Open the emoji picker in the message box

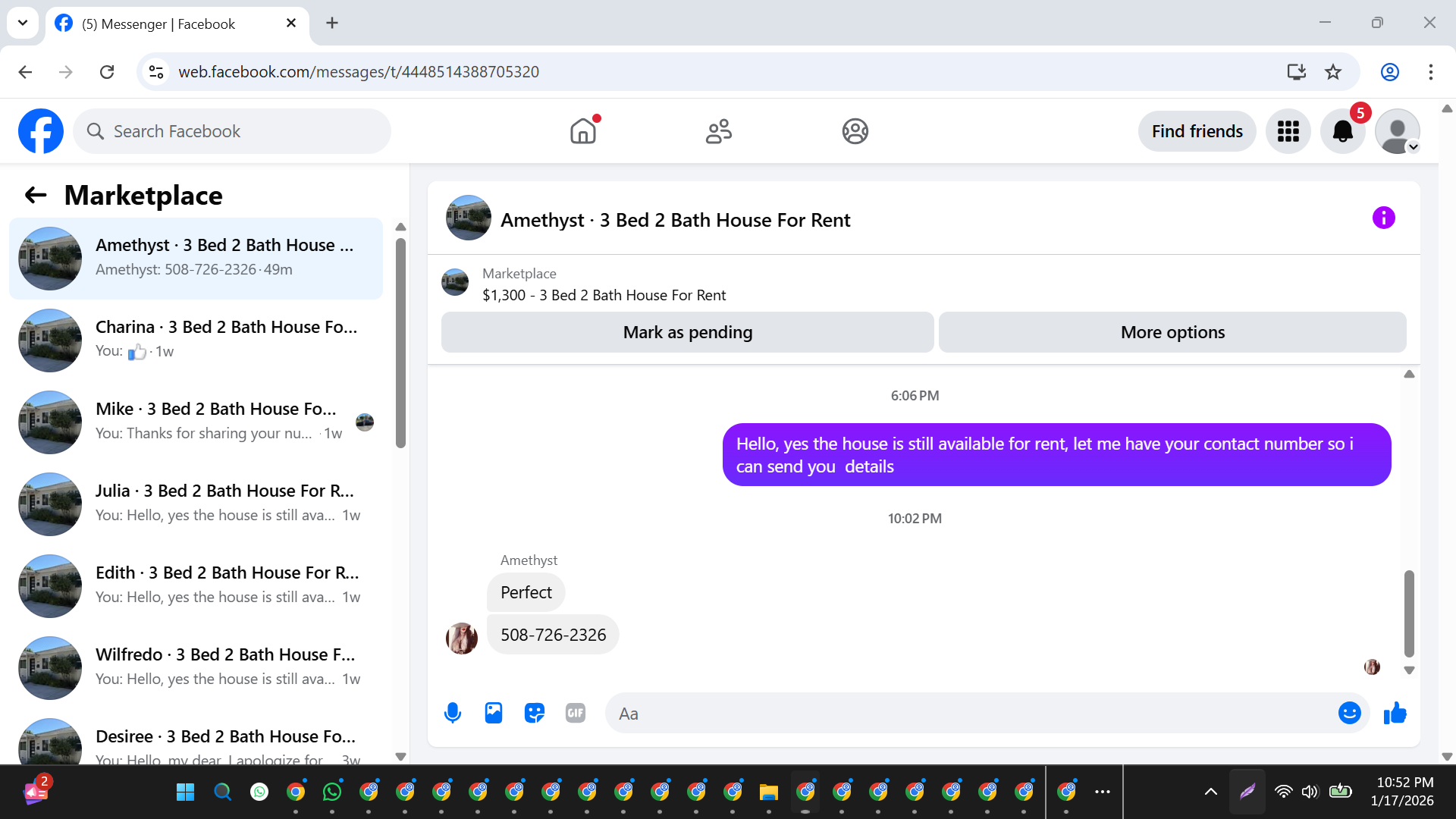[1349, 713]
